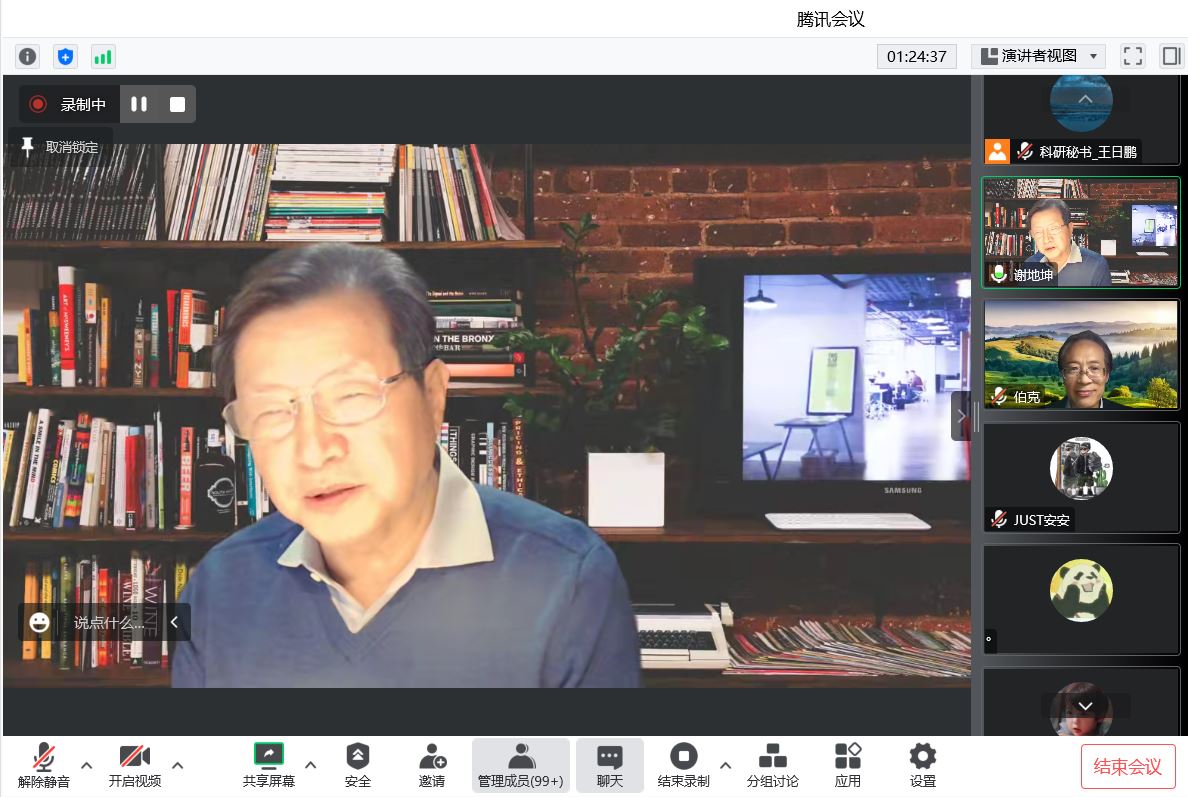
Task: Expand screen share options arrow beside 共享屏幕
Action: [x=310, y=766]
